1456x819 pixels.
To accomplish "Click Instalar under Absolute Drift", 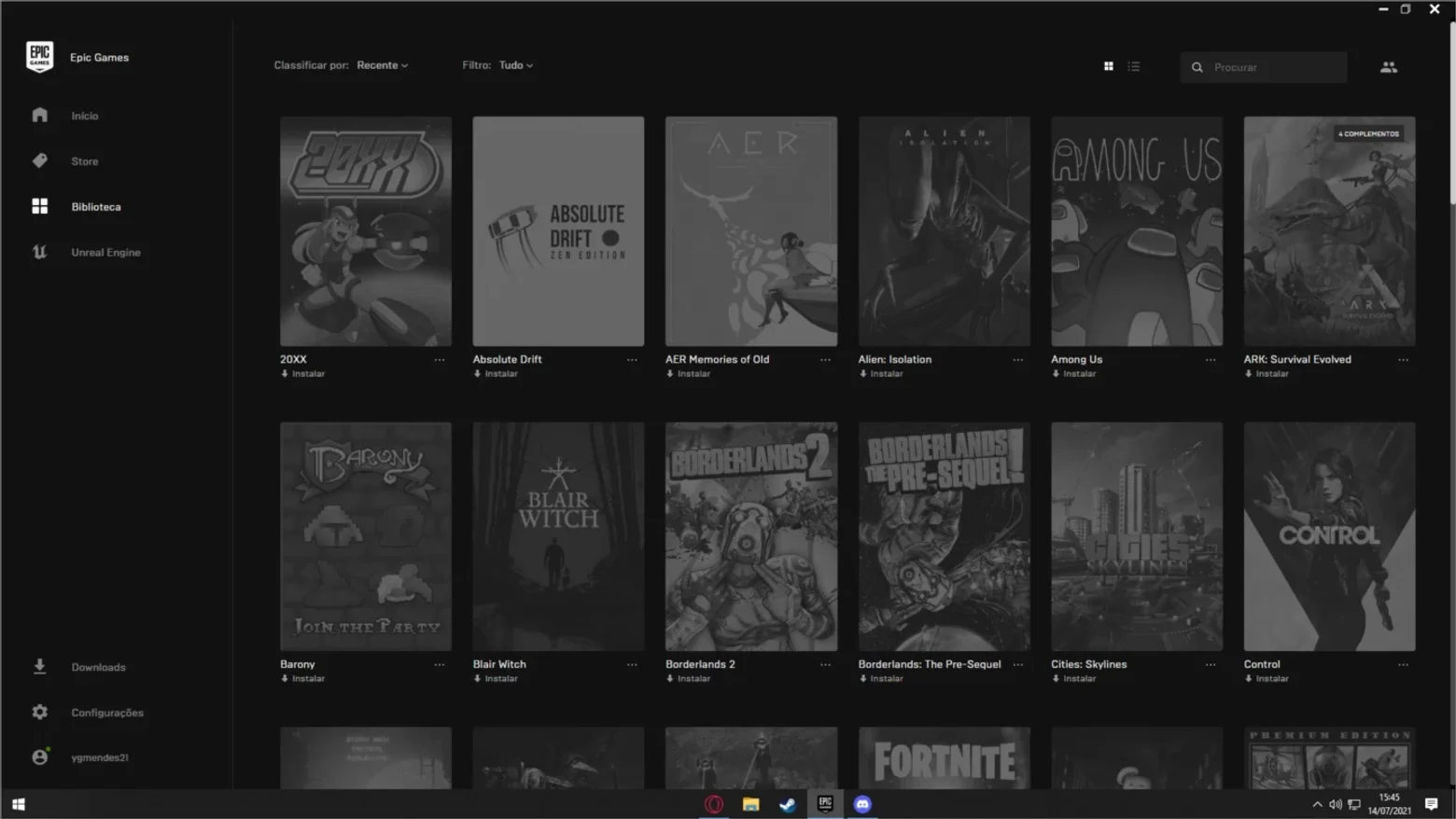I will [x=496, y=374].
